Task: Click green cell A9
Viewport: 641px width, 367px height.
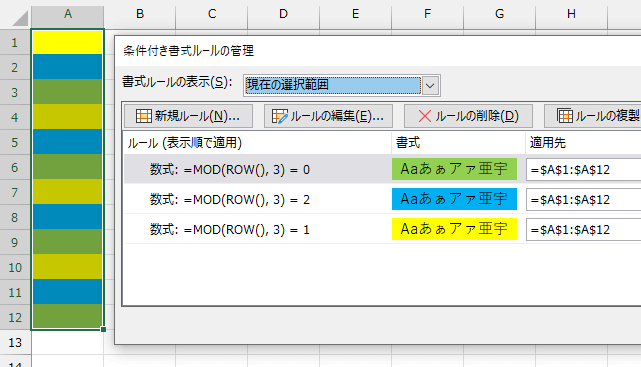Action: tap(67, 242)
